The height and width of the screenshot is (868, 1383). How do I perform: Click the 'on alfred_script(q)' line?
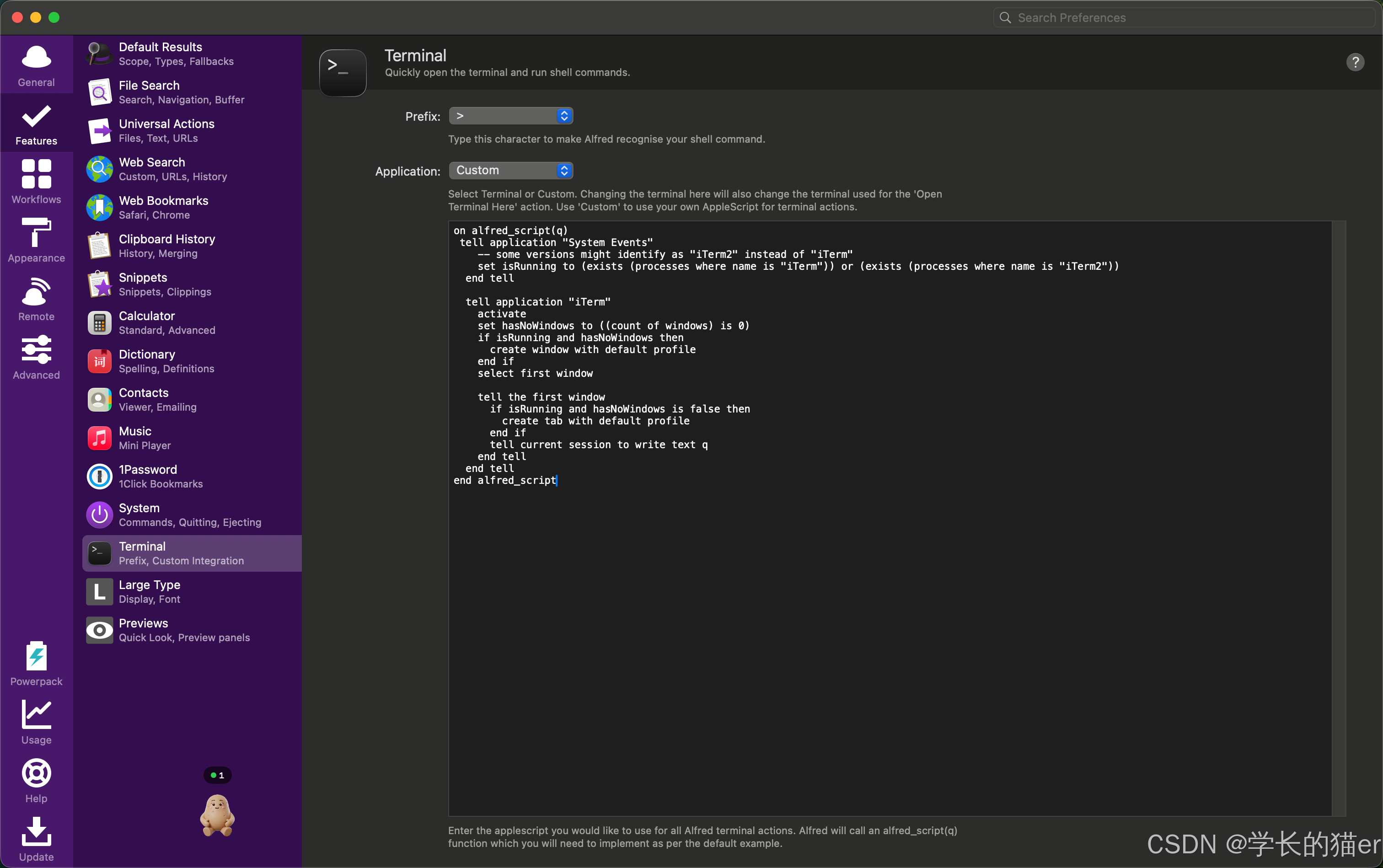coord(510,231)
